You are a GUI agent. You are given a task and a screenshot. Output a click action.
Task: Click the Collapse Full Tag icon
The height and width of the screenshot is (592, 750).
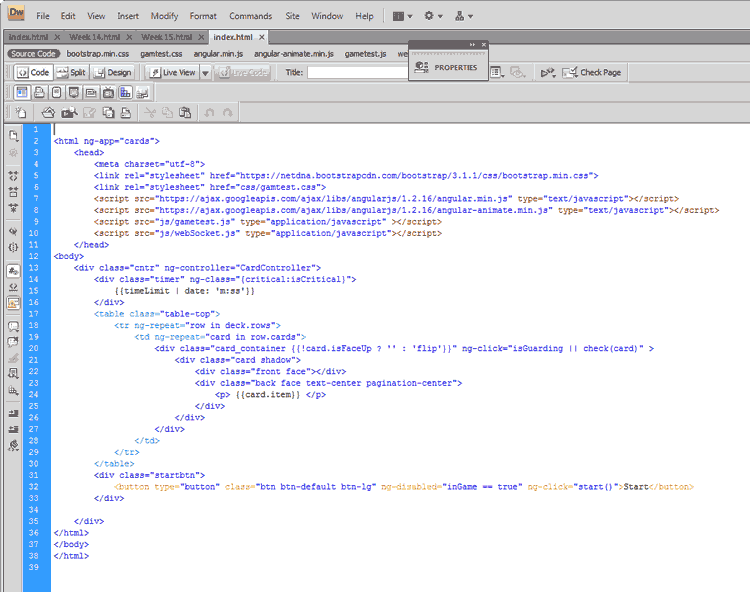[x=13, y=175]
